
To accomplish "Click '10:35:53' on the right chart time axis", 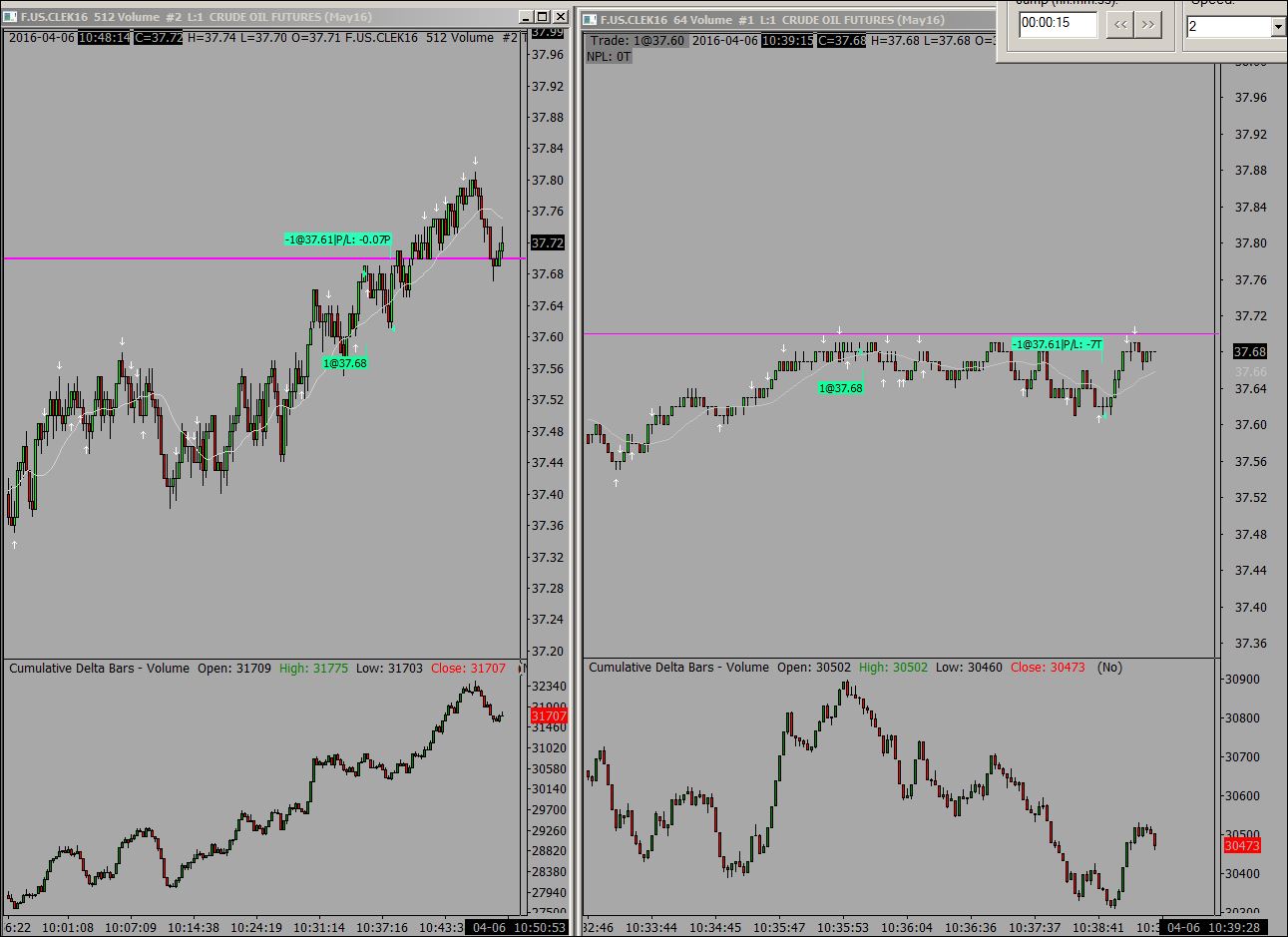I will pyautogui.click(x=843, y=928).
